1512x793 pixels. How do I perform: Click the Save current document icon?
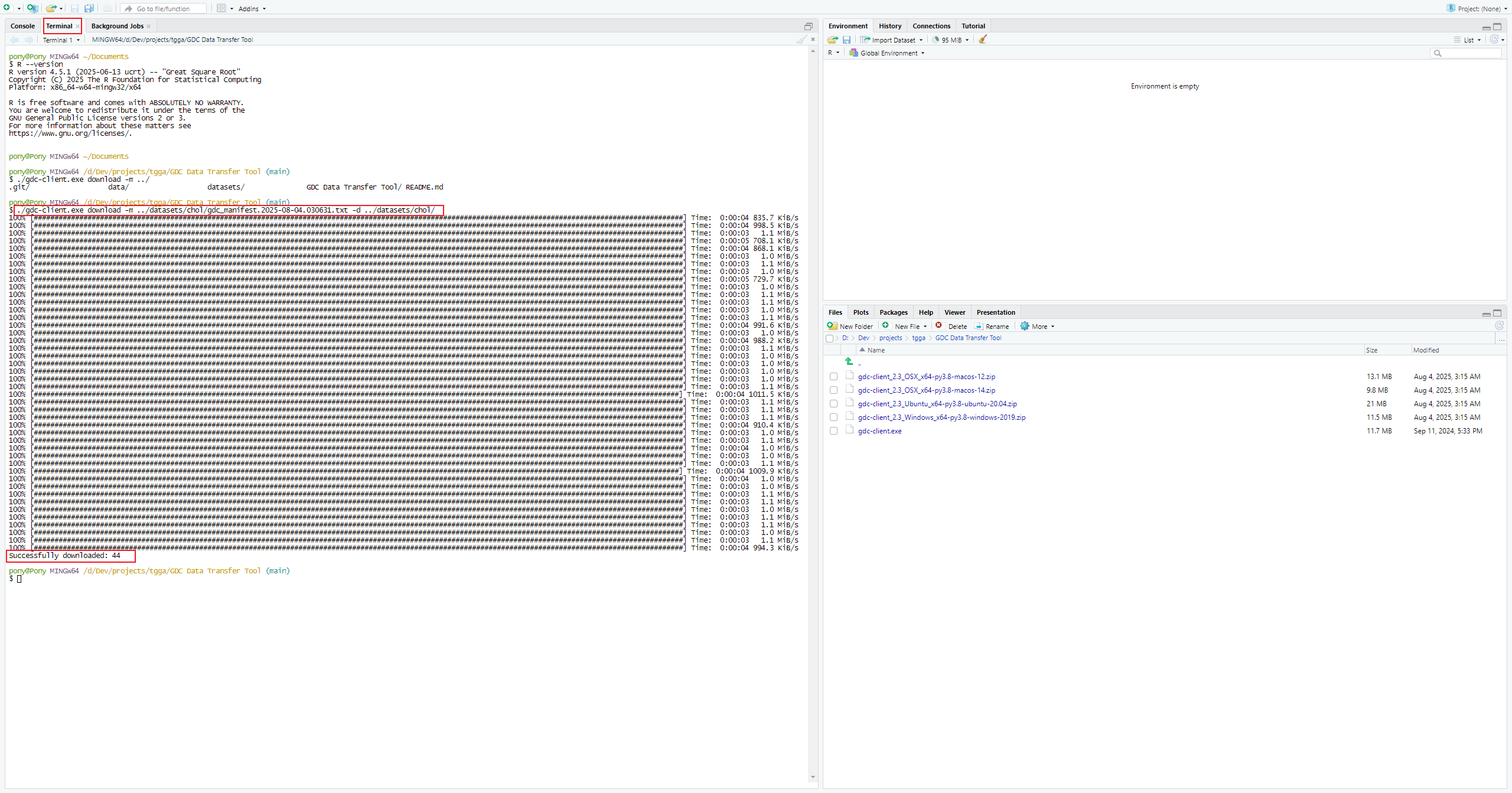74,8
